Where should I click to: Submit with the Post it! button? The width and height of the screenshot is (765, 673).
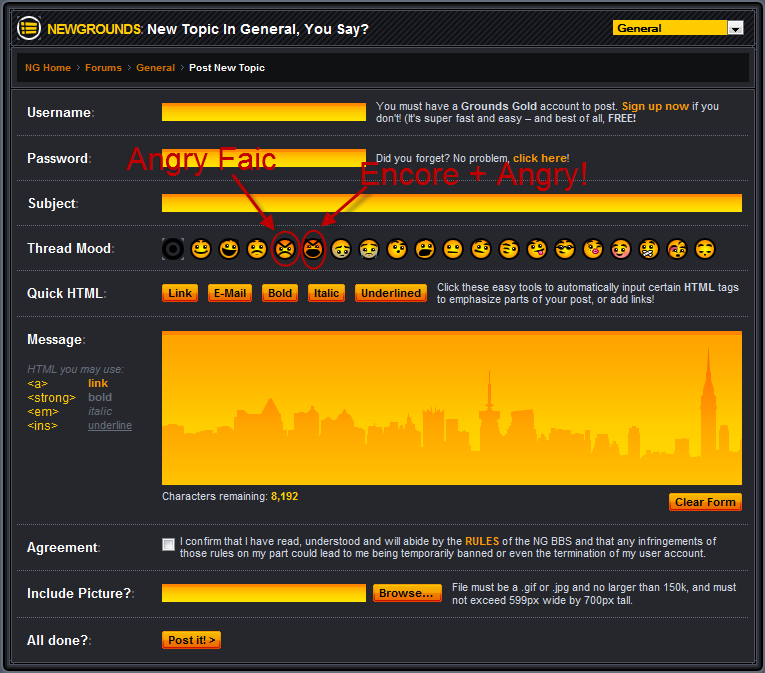pos(191,640)
